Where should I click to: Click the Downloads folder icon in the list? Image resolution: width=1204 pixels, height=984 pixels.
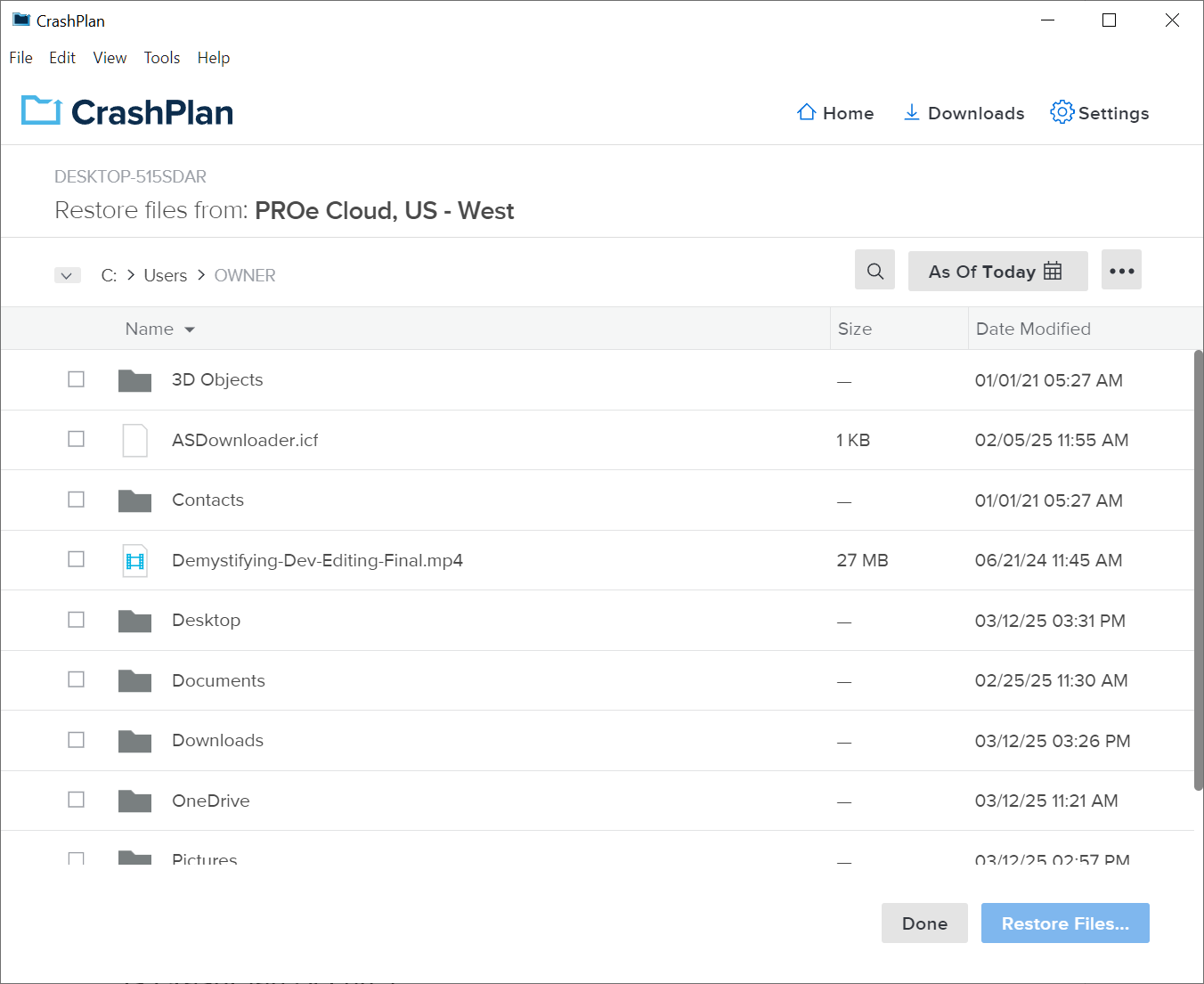pyautogui.click(x=134, y=741)
